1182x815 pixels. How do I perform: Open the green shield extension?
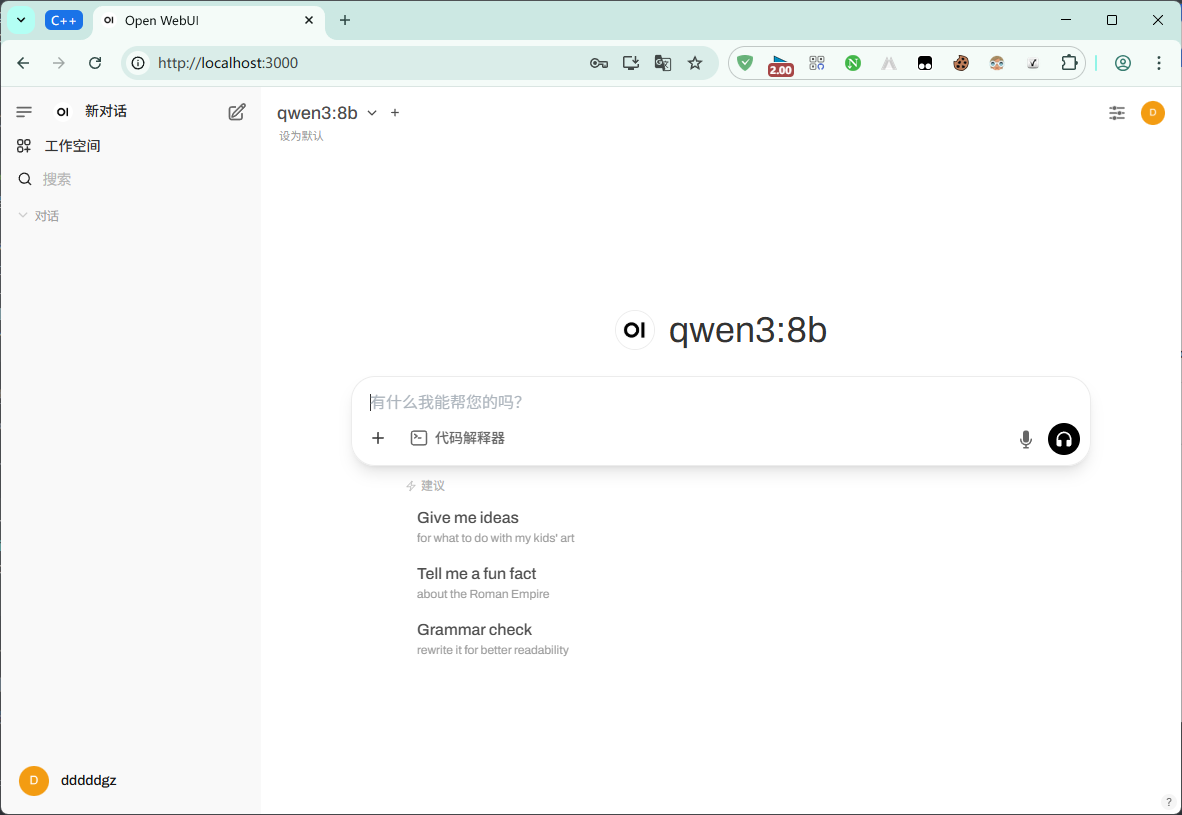pyautogui.click(x=745, y=63)
